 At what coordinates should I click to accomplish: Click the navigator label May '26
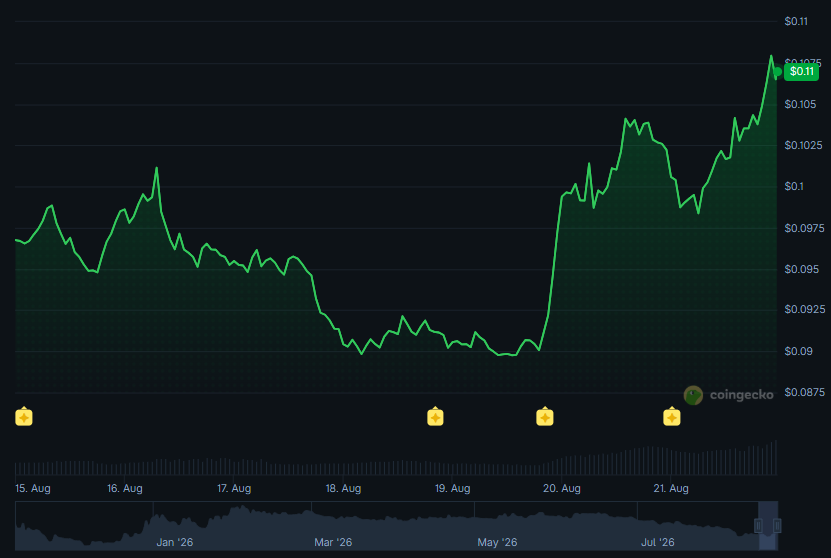[497, 542]
